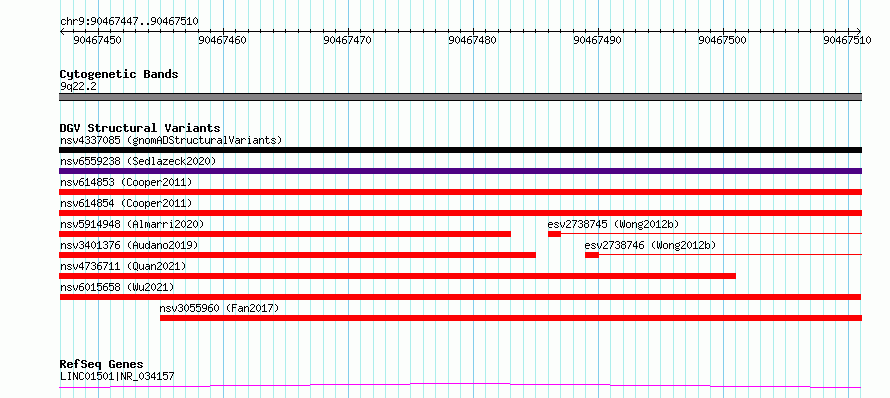Click the chr9:90467447..90467510 region label

[x=129, y=22]
